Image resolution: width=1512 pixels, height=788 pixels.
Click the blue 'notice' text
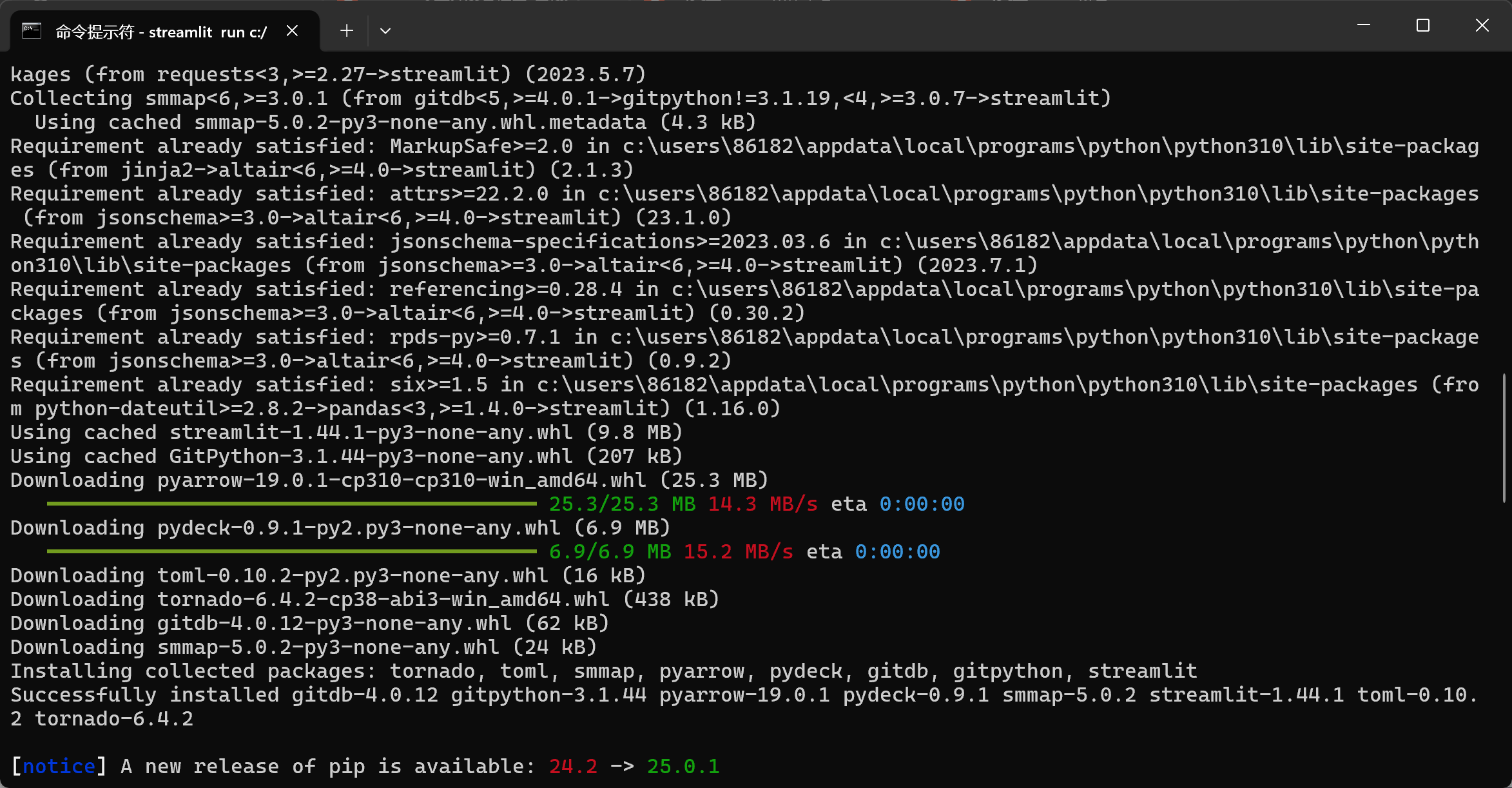[59, 766]
